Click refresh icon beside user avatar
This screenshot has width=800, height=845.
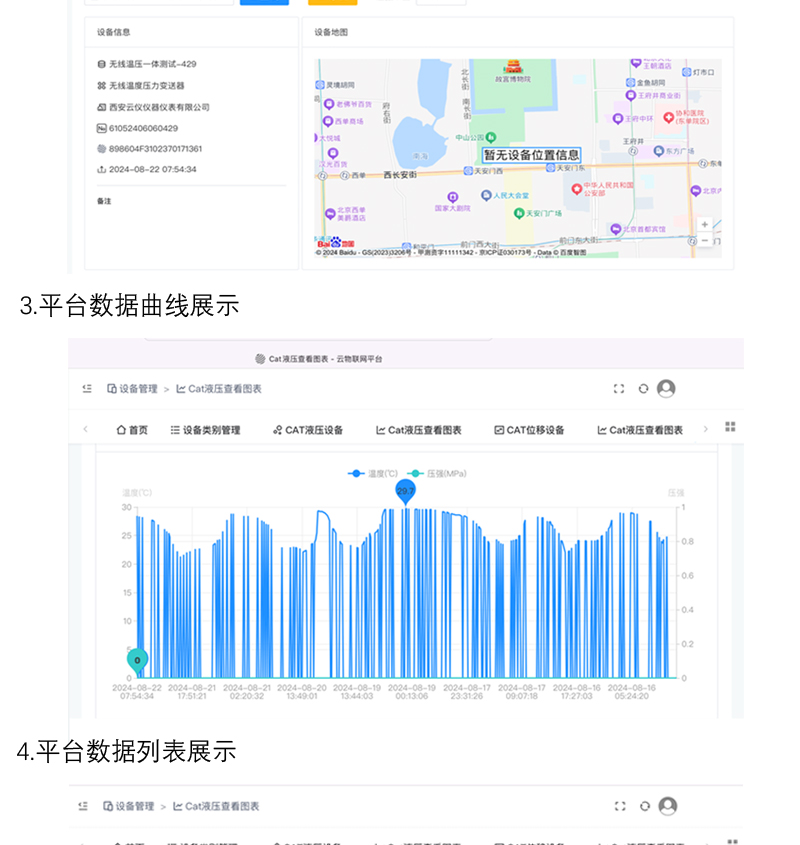coord(643,389)
